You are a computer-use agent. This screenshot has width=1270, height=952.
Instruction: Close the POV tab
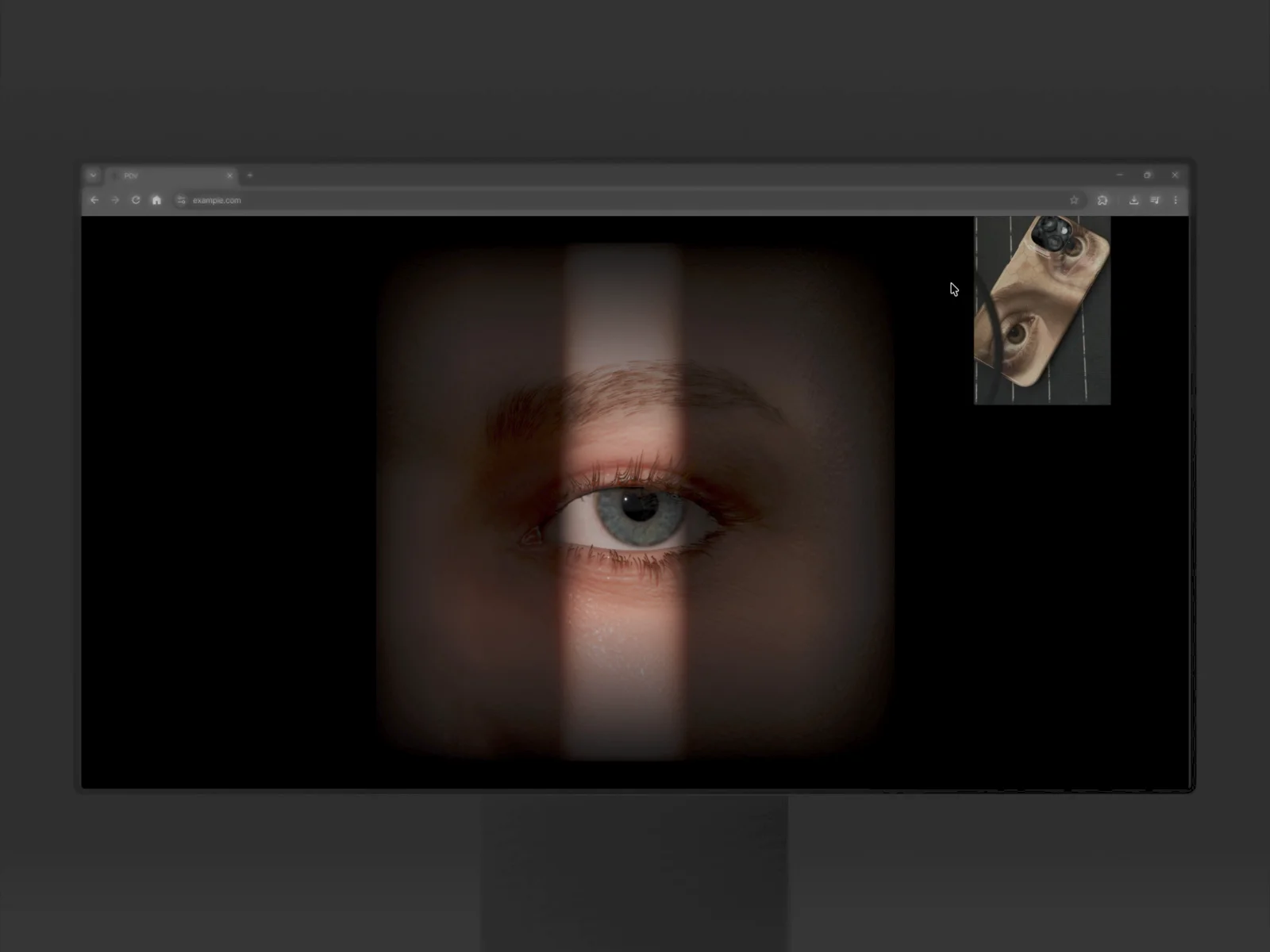[x=229, y=175]
